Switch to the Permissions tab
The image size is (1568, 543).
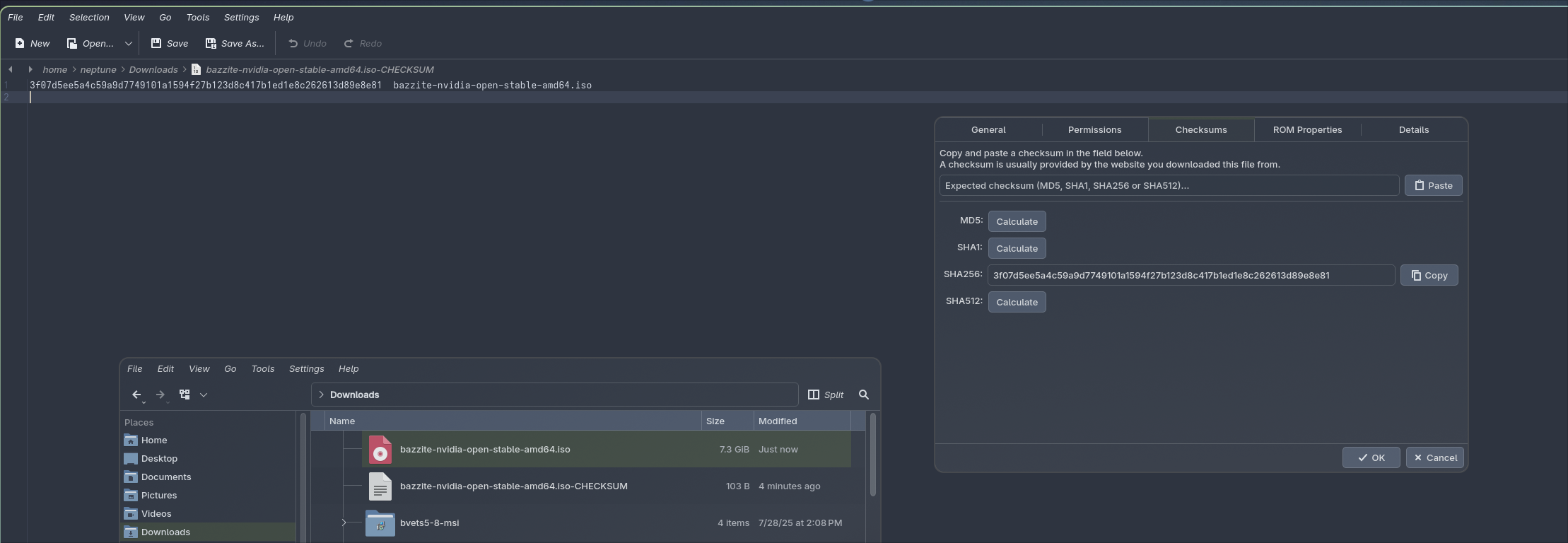(x=1094, y=129)
